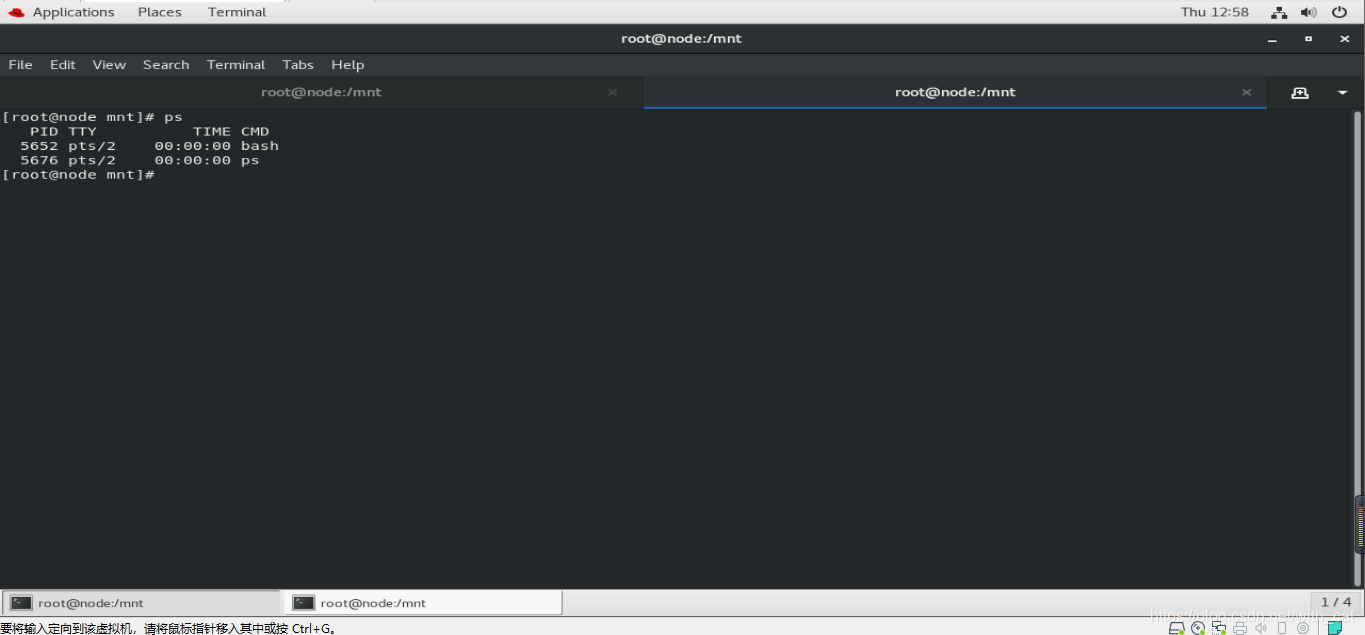Image resolution: width=1365 pixels, height=635 pixels.
Task: Open the View menu
Action: [x=109, y=64]
